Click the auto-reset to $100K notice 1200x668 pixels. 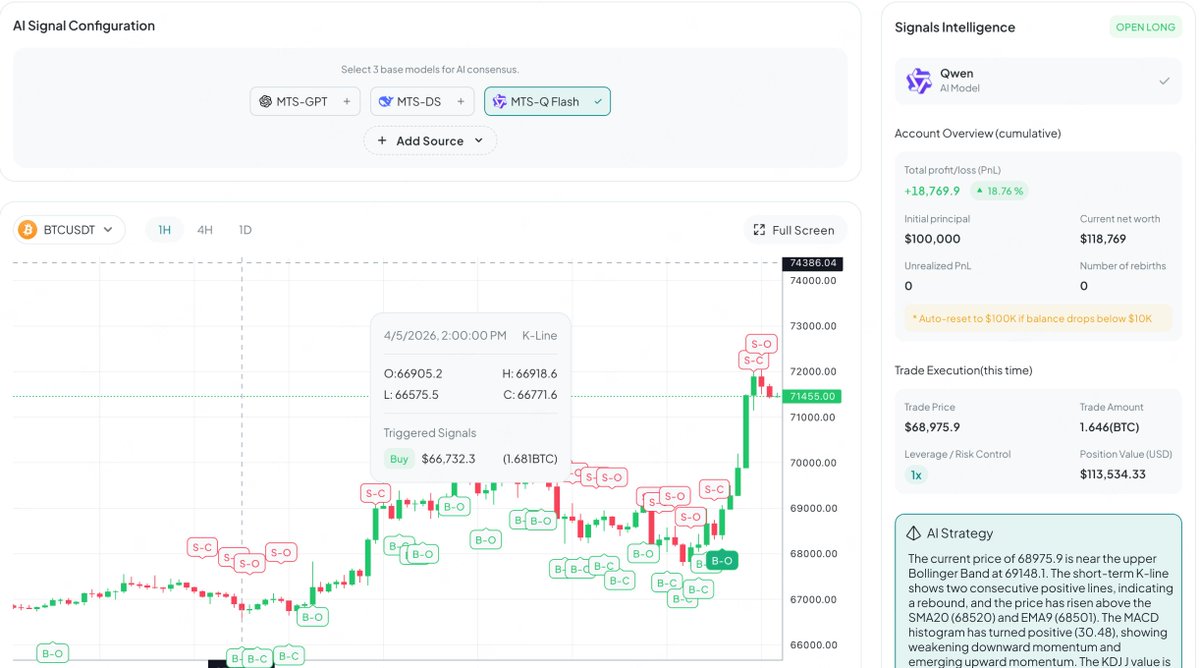[x=1038, y=318]
